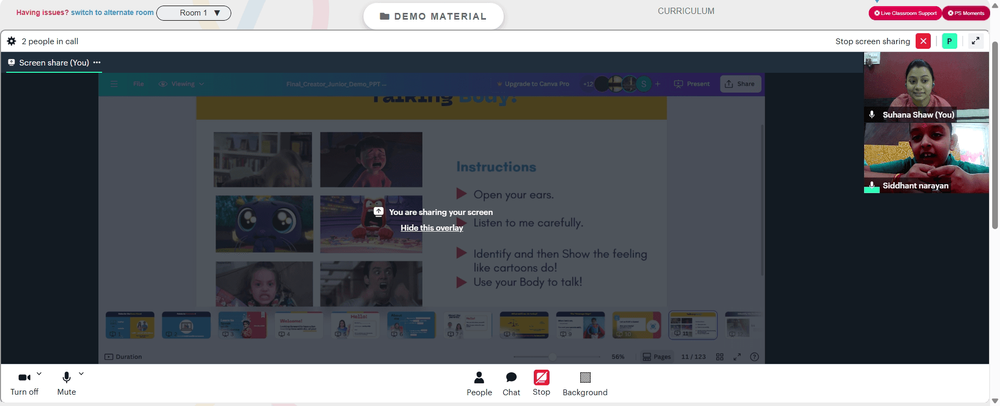The image size is (1000, 406).
Task: Click the green S collaborator avatar
Action: tap(644, 84)
